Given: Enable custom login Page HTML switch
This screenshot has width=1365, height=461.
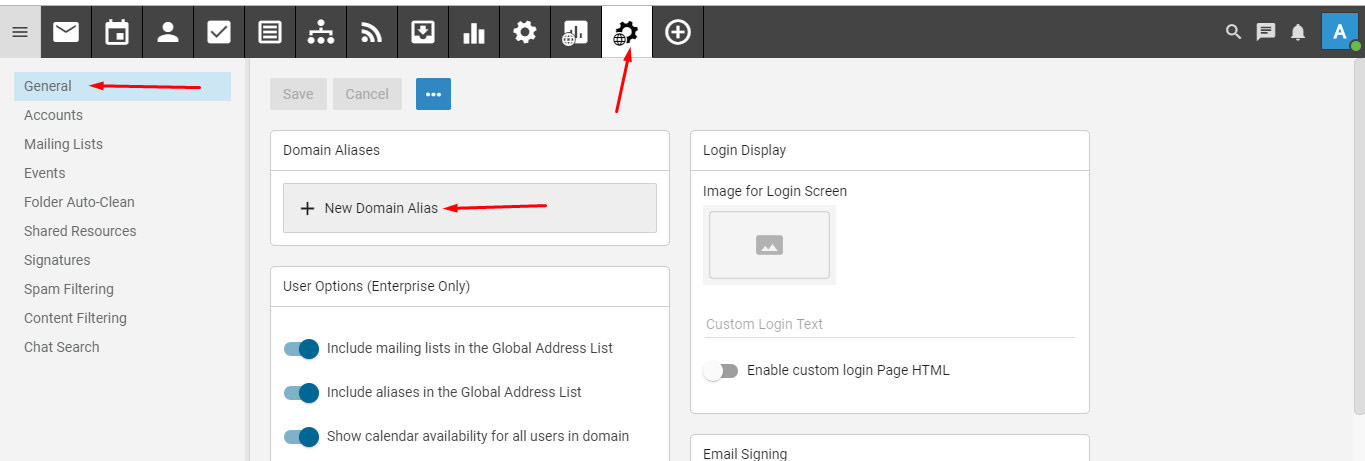Looking at the screenshot, I should pyautogui.click(x=720, y=371).
